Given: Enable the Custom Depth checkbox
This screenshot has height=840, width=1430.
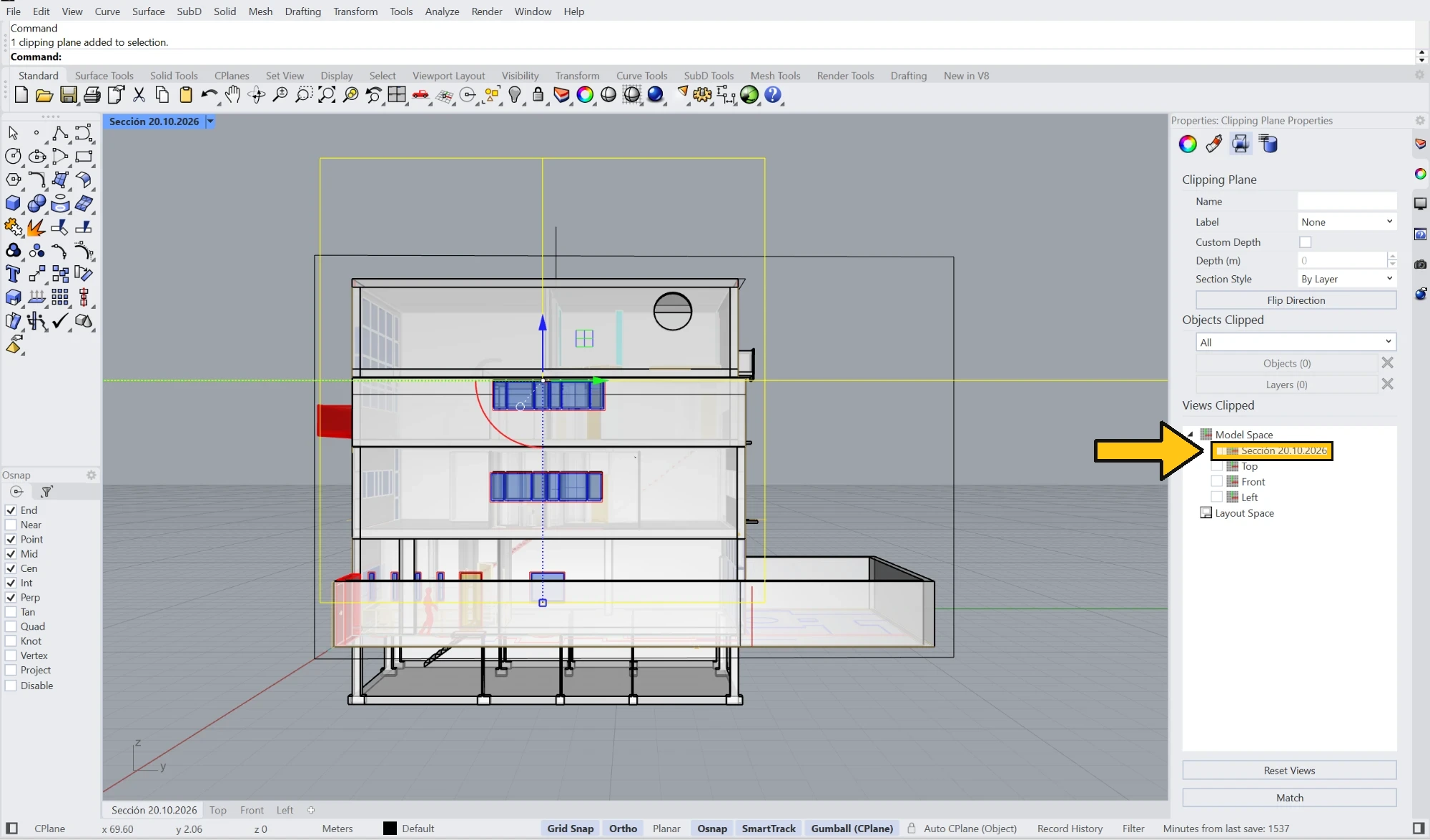Looking at the screenshot, I should pyautogui.click(x=1306, y=242).
